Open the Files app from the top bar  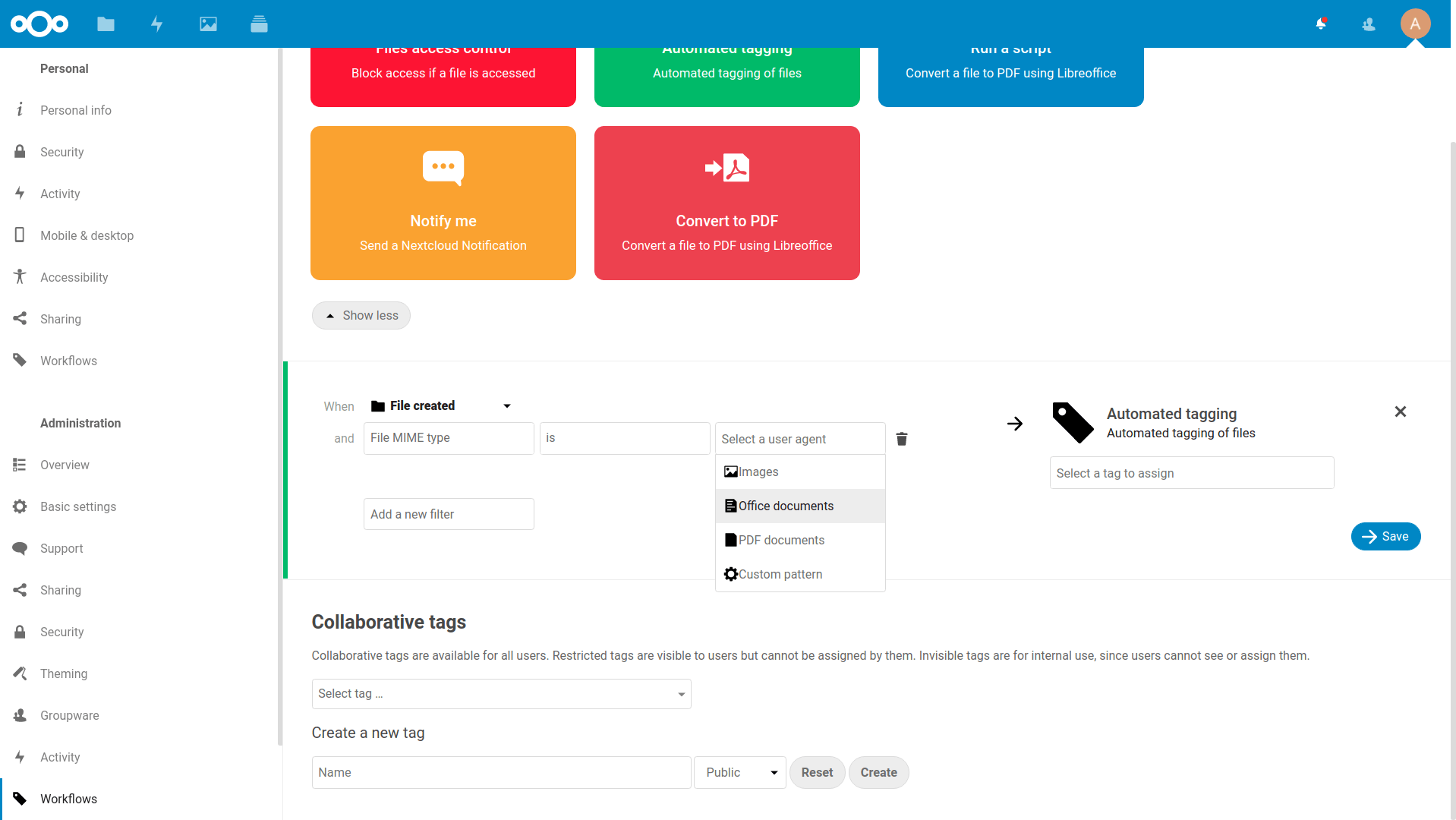pos(106,24)
